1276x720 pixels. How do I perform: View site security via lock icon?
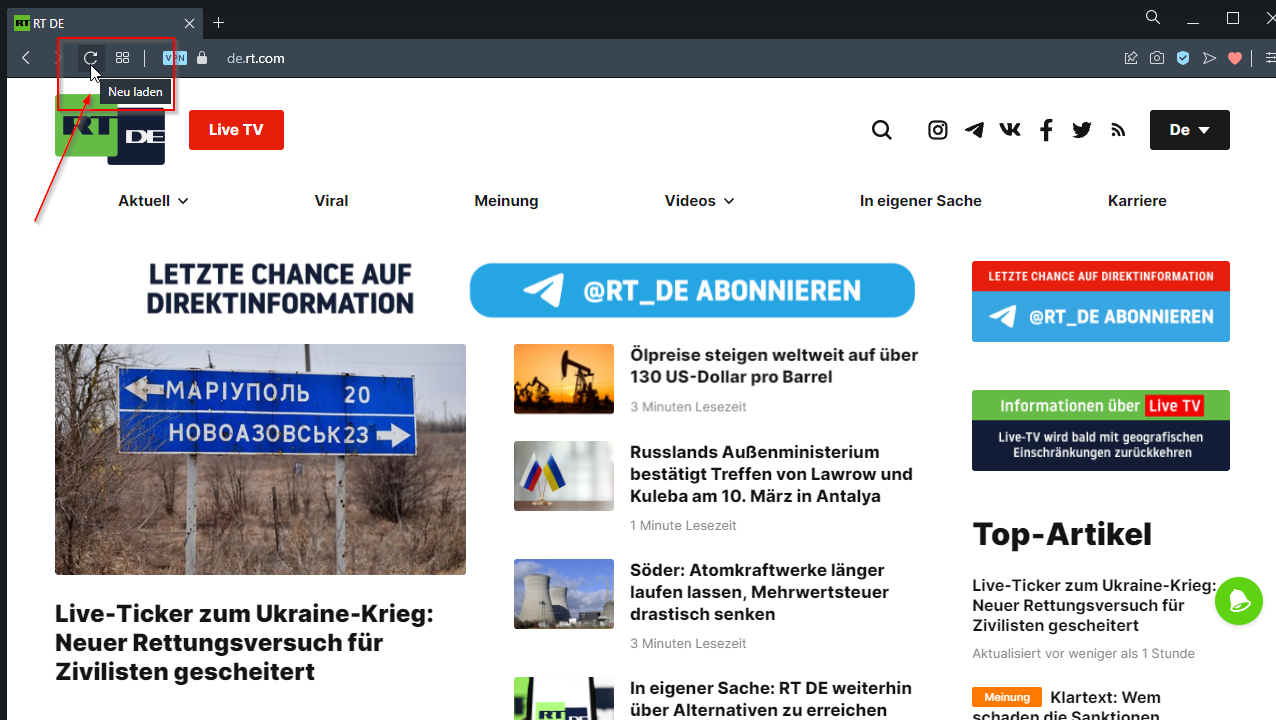[202, 58]
